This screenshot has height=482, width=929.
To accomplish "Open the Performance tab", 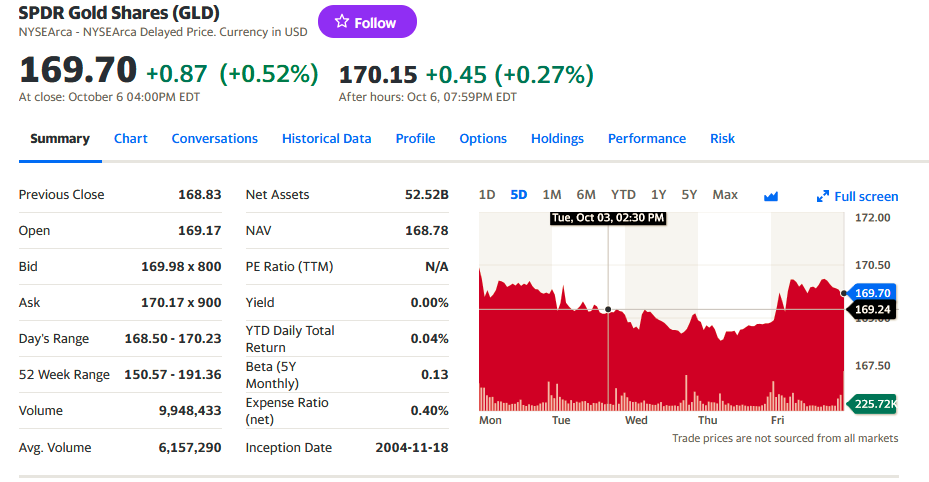I will point(647,139).
